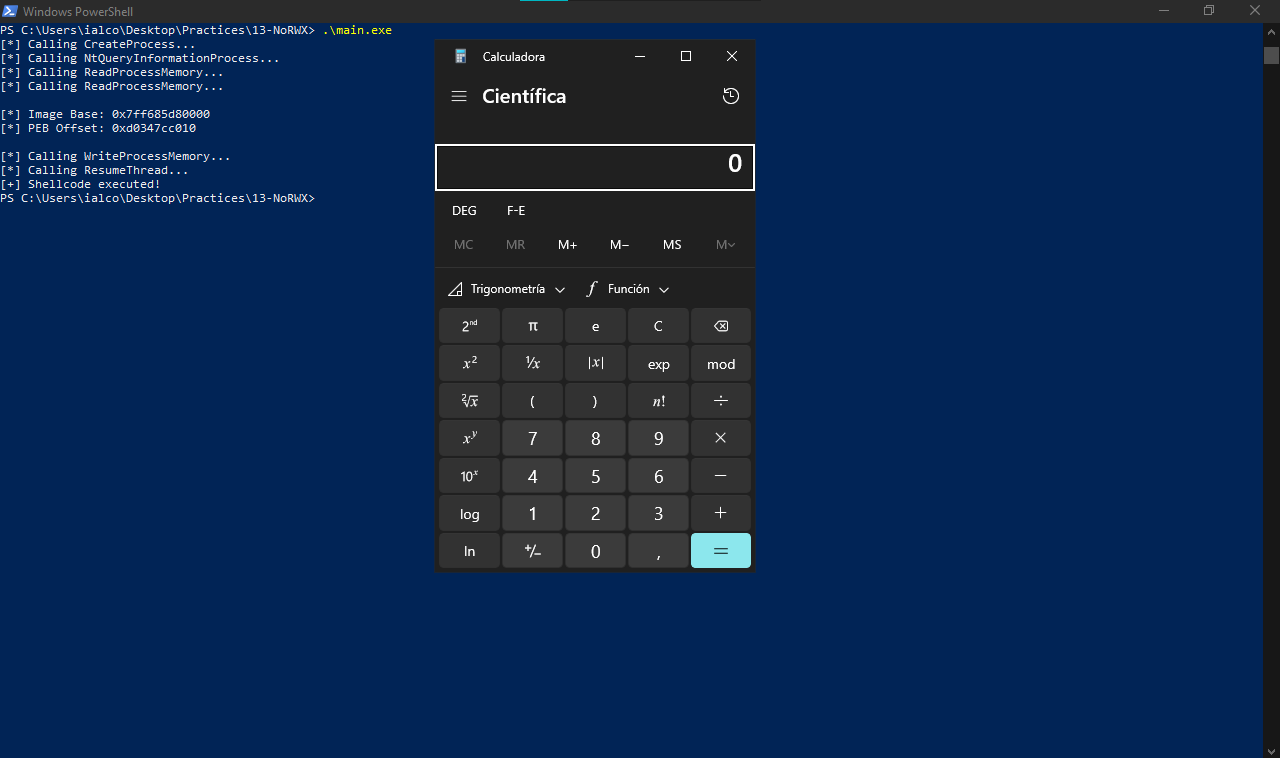This screenshot has width=1280, height=758.
Task: Click the number 8 key
Action: point(595,438)
